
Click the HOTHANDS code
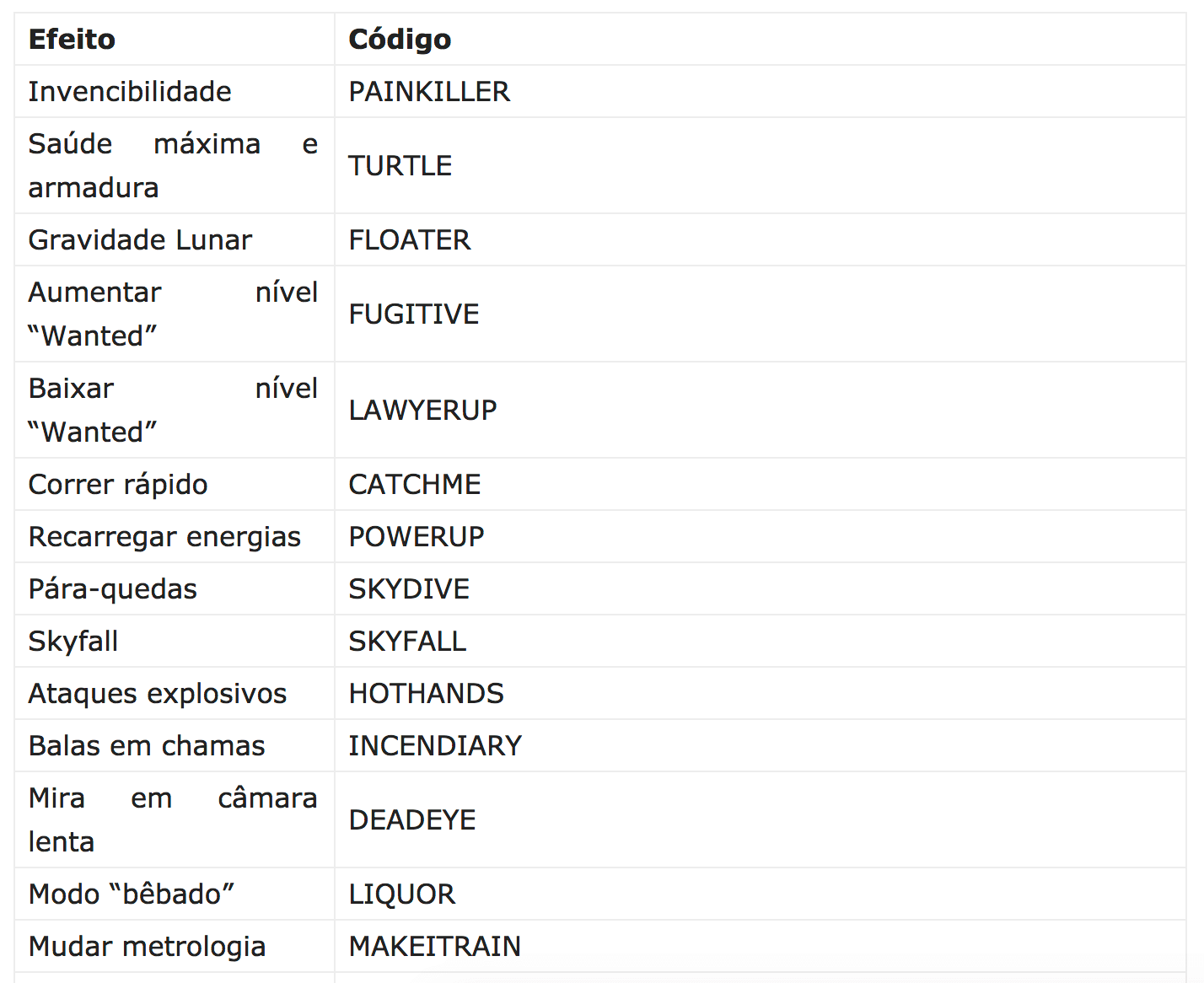(426, 694)
